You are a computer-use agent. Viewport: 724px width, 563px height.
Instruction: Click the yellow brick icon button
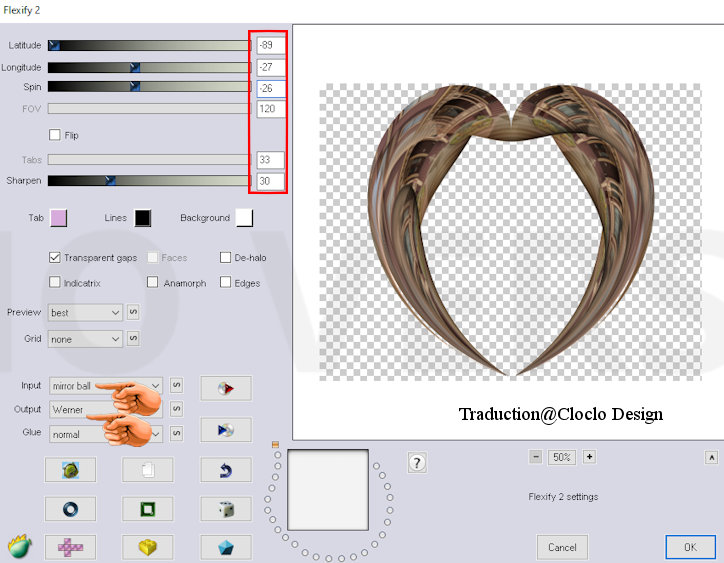pyautogui.click(x=147, y=547)
